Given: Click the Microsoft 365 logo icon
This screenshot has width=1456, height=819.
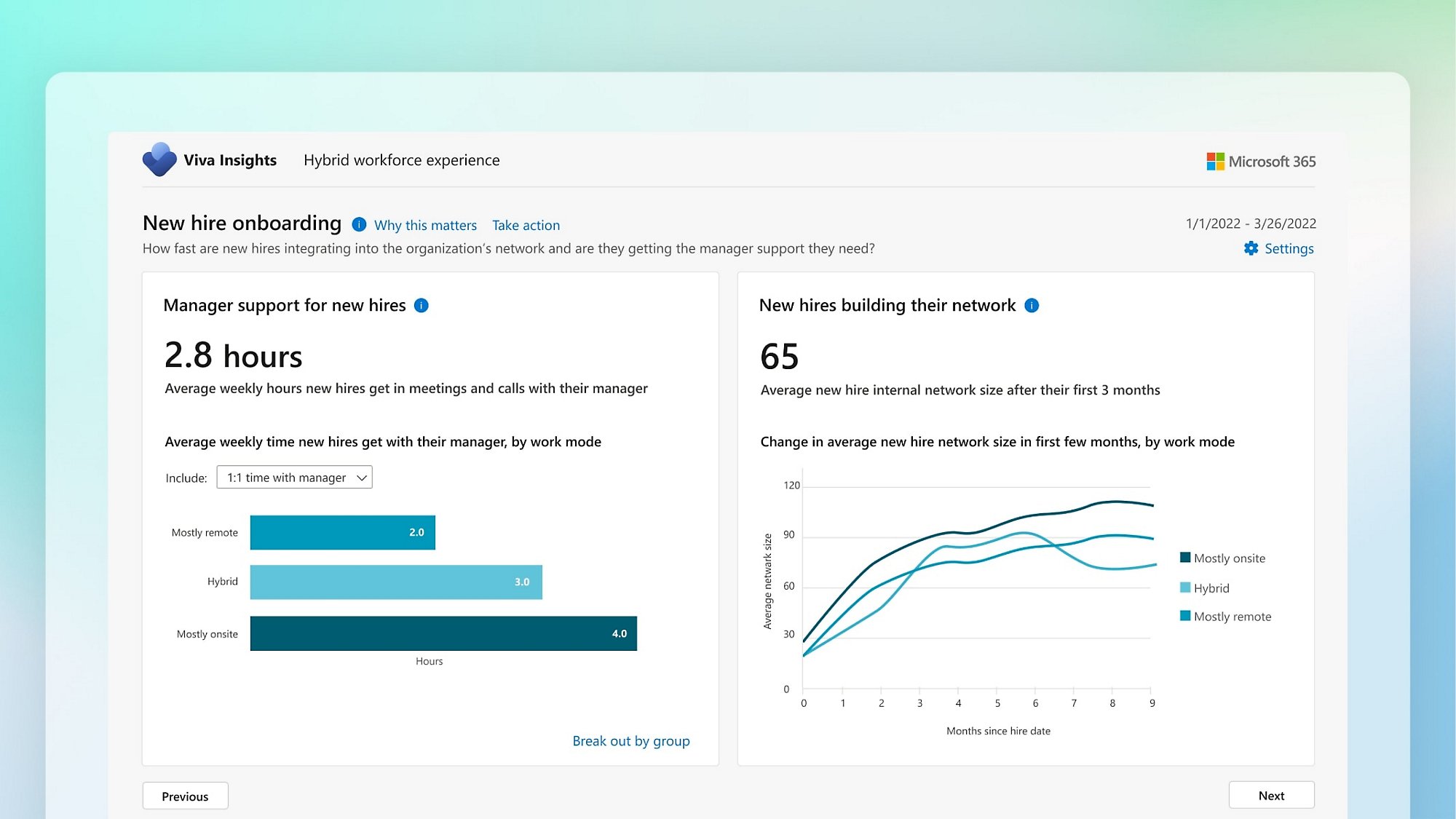Looking at the screenshot, I should click(x=1215, y=161).
